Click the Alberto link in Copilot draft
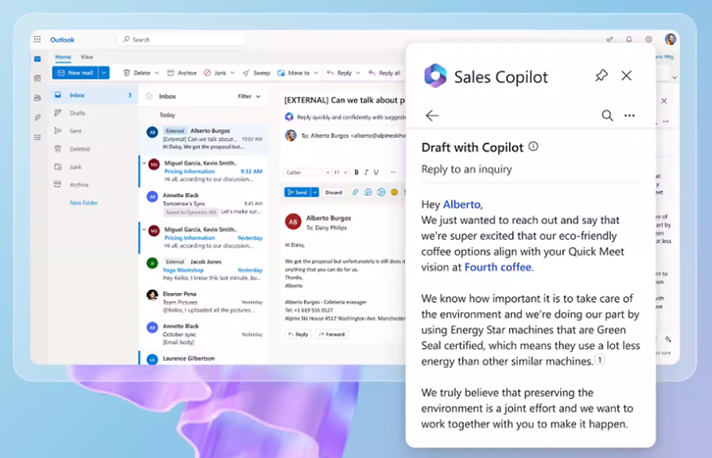This screenshot has height=458, width=712. [461, 205]
